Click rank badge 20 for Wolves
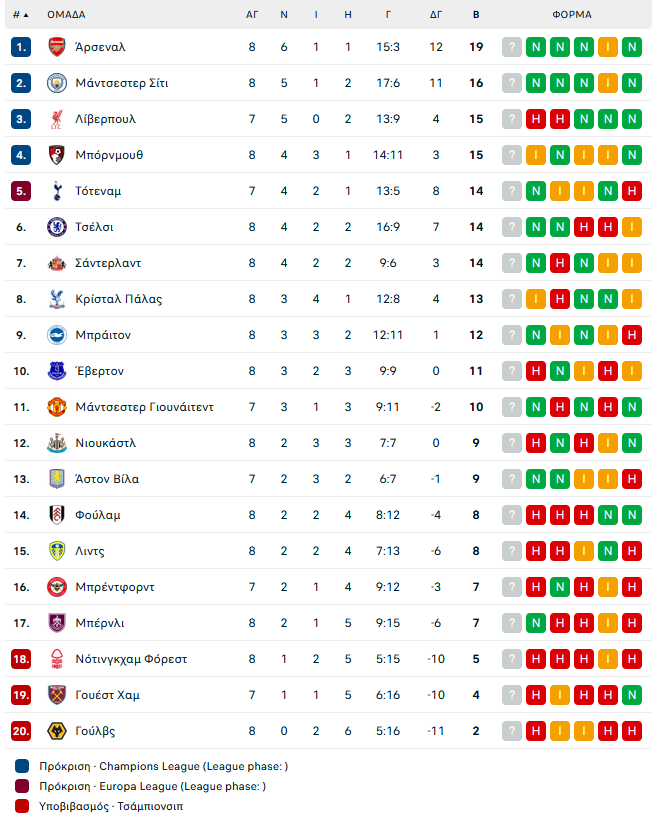Image resolution: width=659 pixels, height=819 pixels. click(x=22, y=731)
